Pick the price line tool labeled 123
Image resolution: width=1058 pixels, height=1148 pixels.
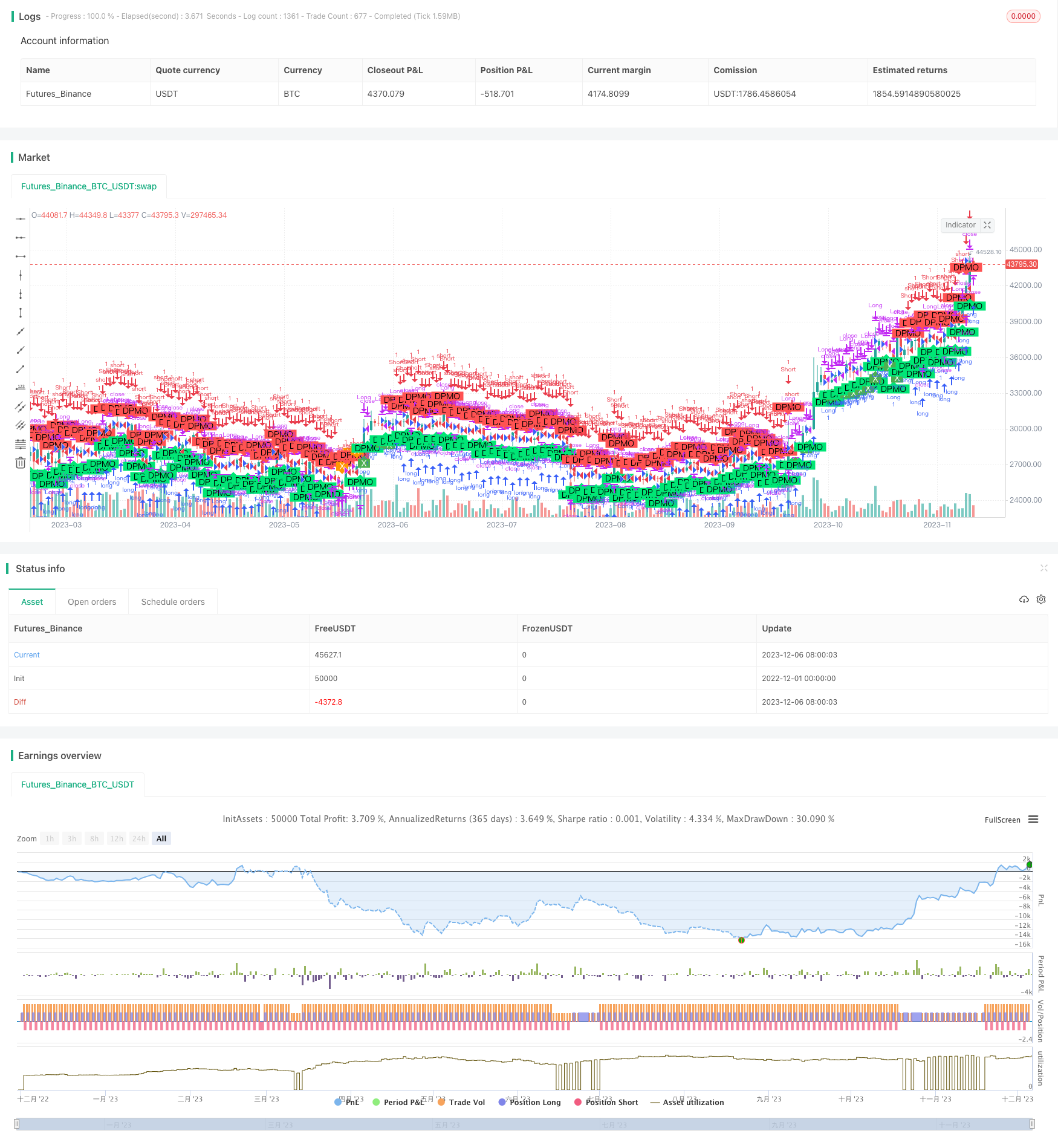click(21, 388)
